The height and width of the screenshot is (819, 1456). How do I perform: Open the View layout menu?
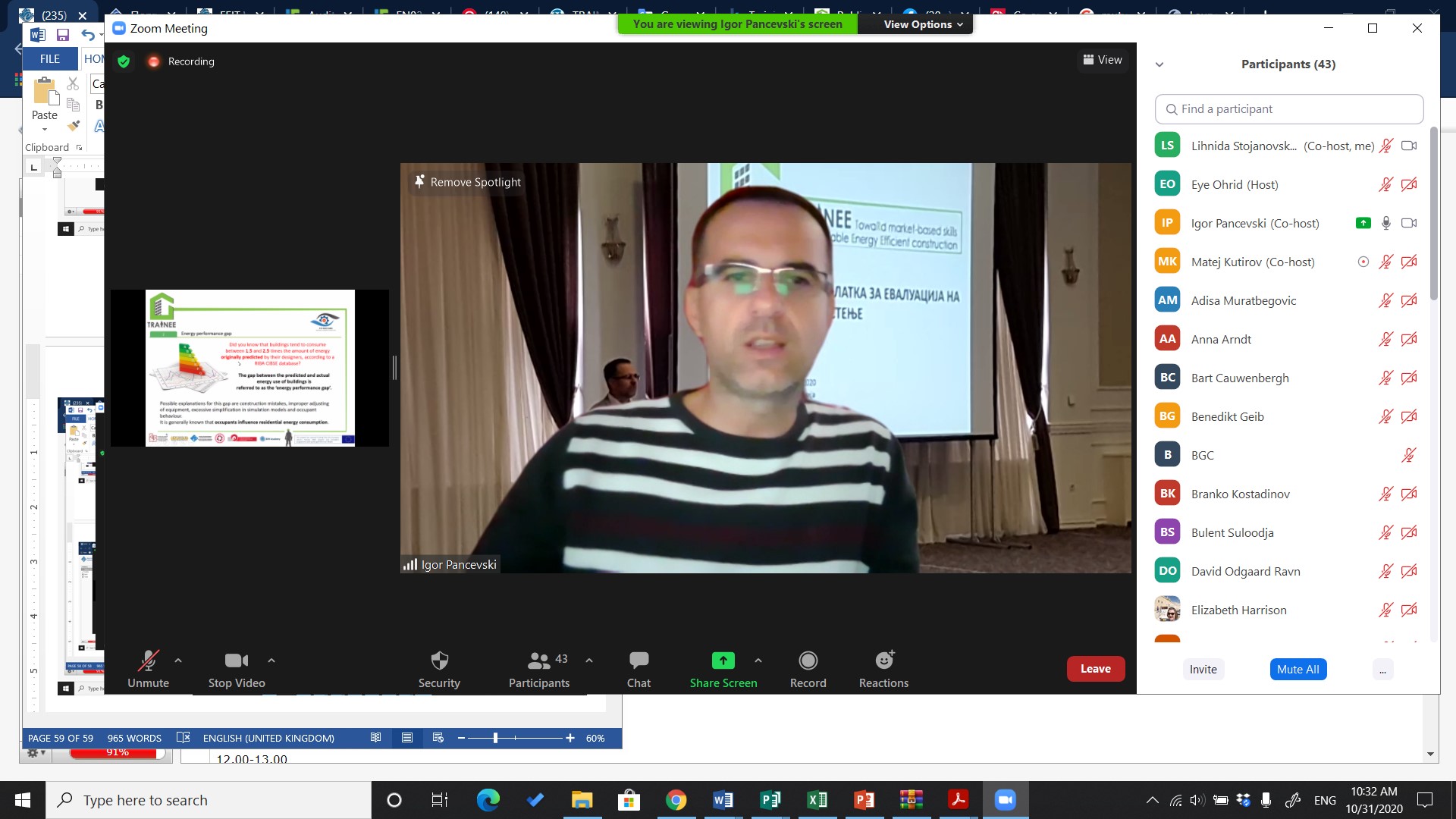tap(1103, 60)
